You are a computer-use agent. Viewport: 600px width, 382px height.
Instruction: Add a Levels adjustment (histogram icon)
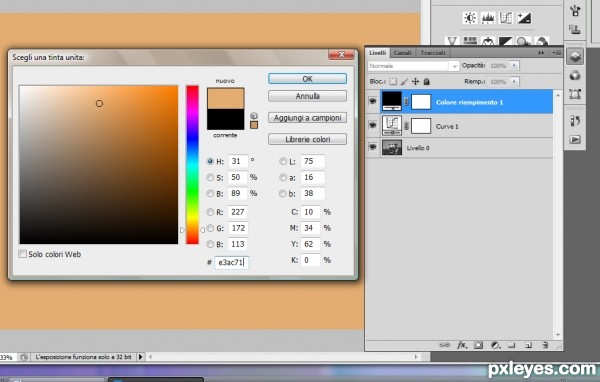488,18
